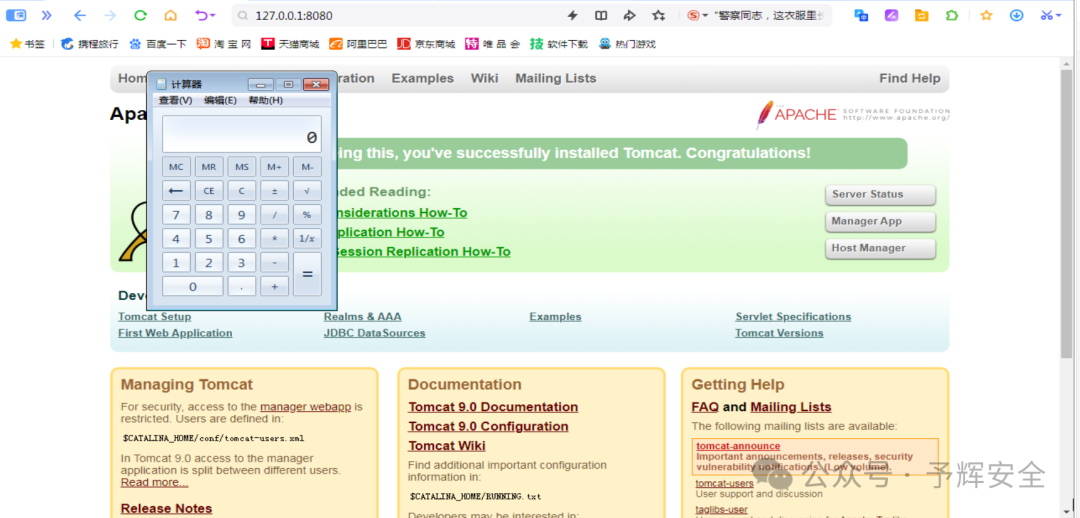Open the 书签 bookmarks star entry

(x=28, y=44)
